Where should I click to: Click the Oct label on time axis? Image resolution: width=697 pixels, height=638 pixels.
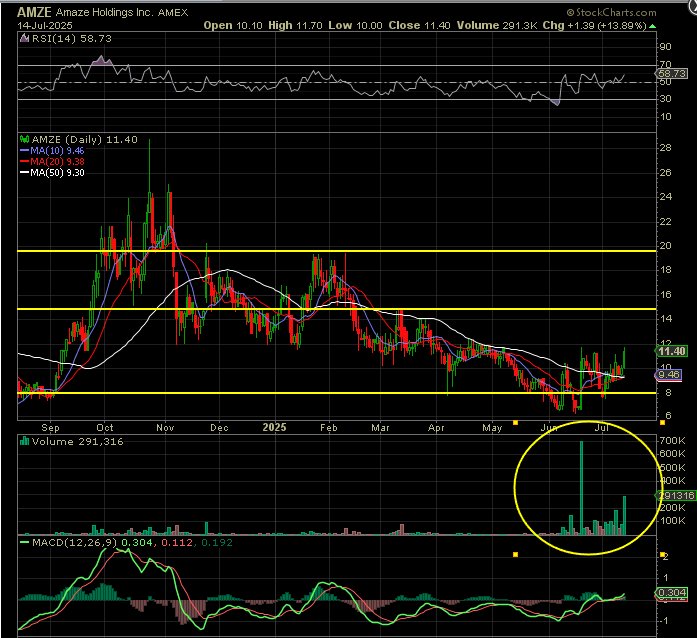pyautogui.click(x=105, y=428)
